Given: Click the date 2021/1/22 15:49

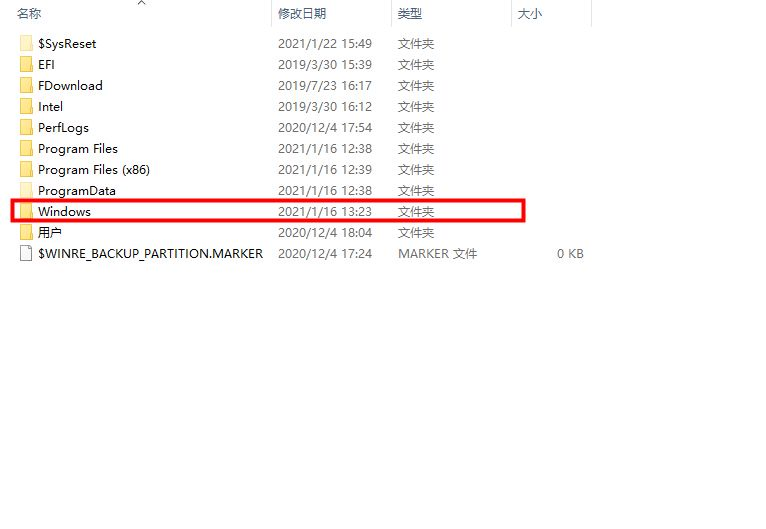Looking at the screenshot, I should [x=325, y=43].
